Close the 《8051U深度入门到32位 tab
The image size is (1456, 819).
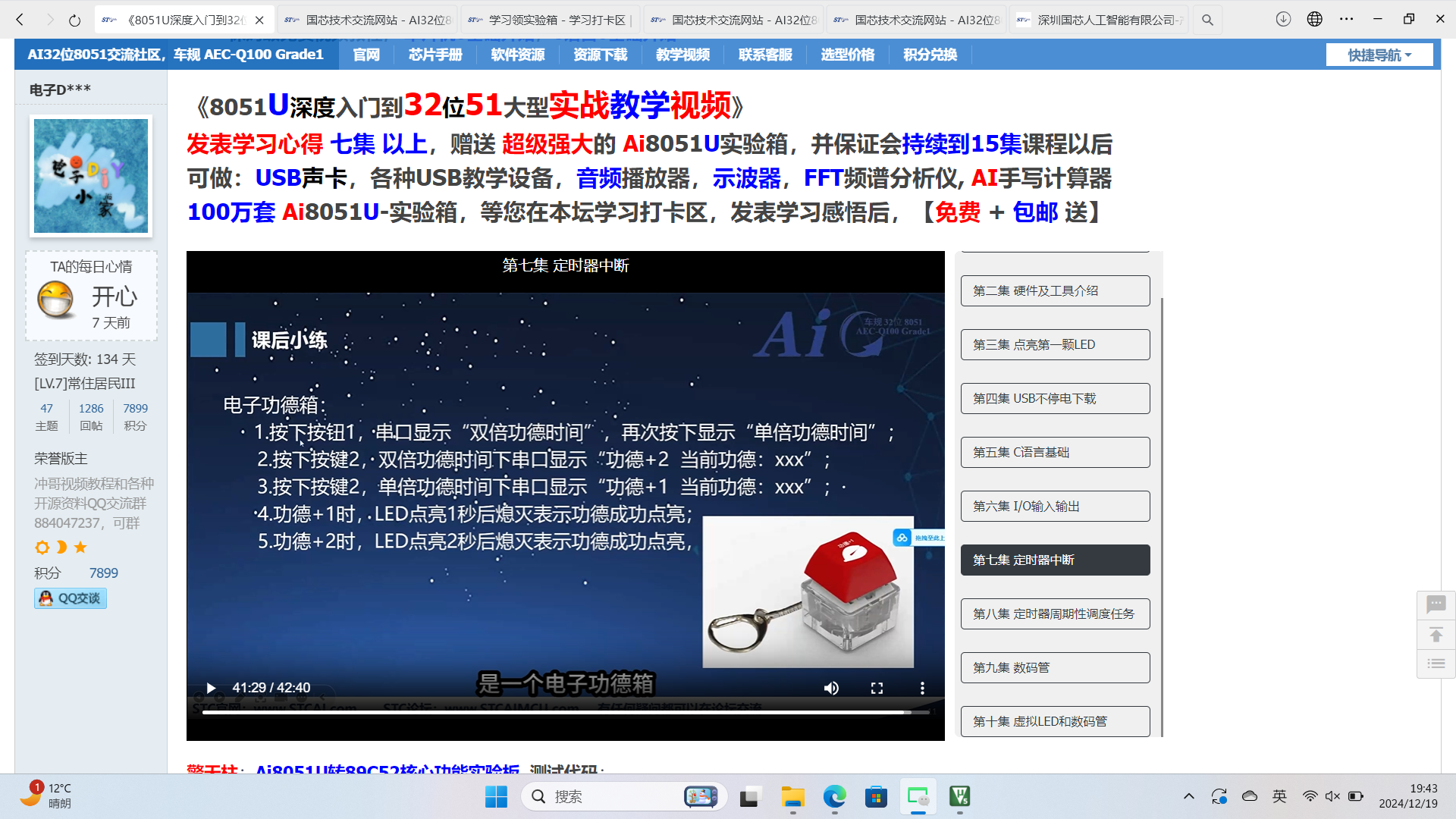pyautogui.click(x=259, y=20)
